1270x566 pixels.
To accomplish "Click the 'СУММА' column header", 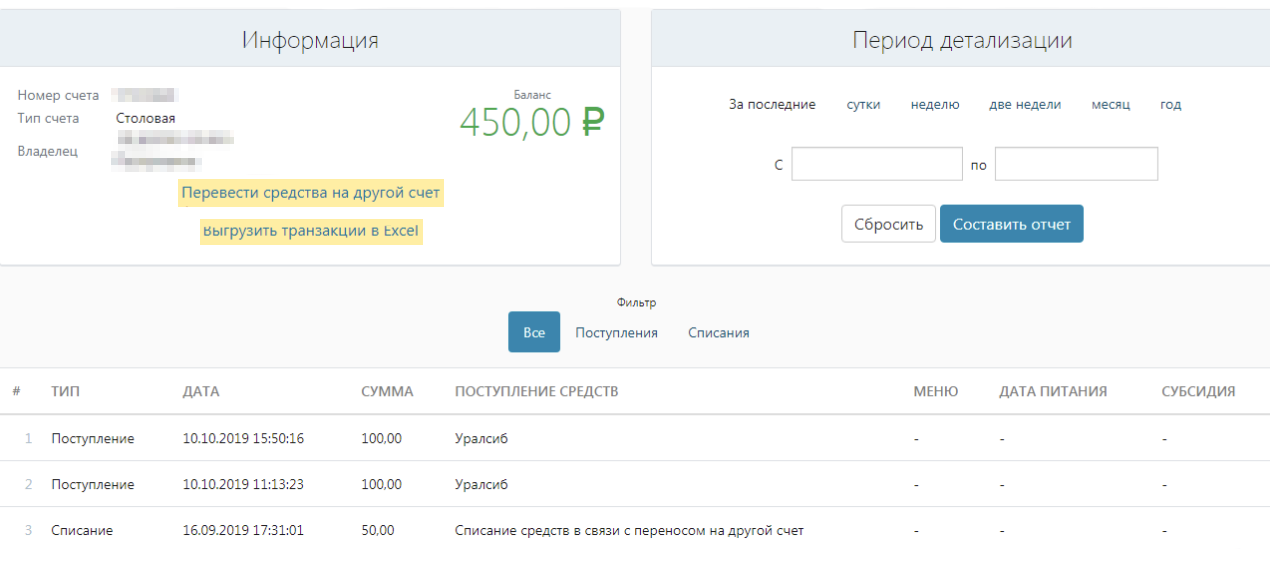I will click(x=387, y=392).
